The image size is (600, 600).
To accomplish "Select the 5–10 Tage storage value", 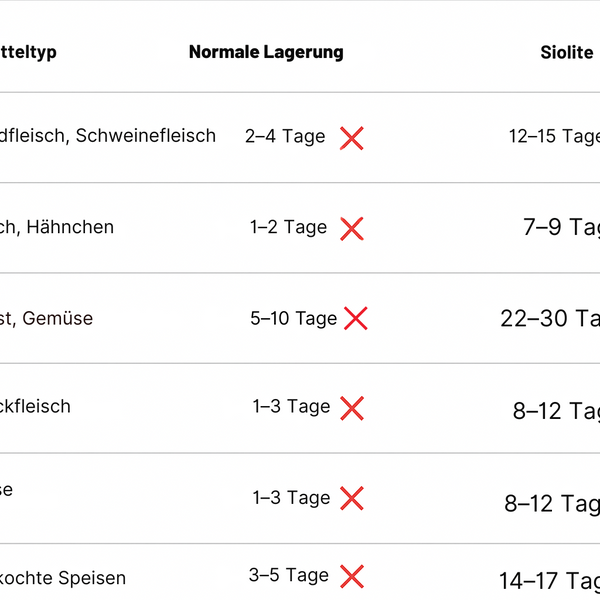I will coord(293,318).
